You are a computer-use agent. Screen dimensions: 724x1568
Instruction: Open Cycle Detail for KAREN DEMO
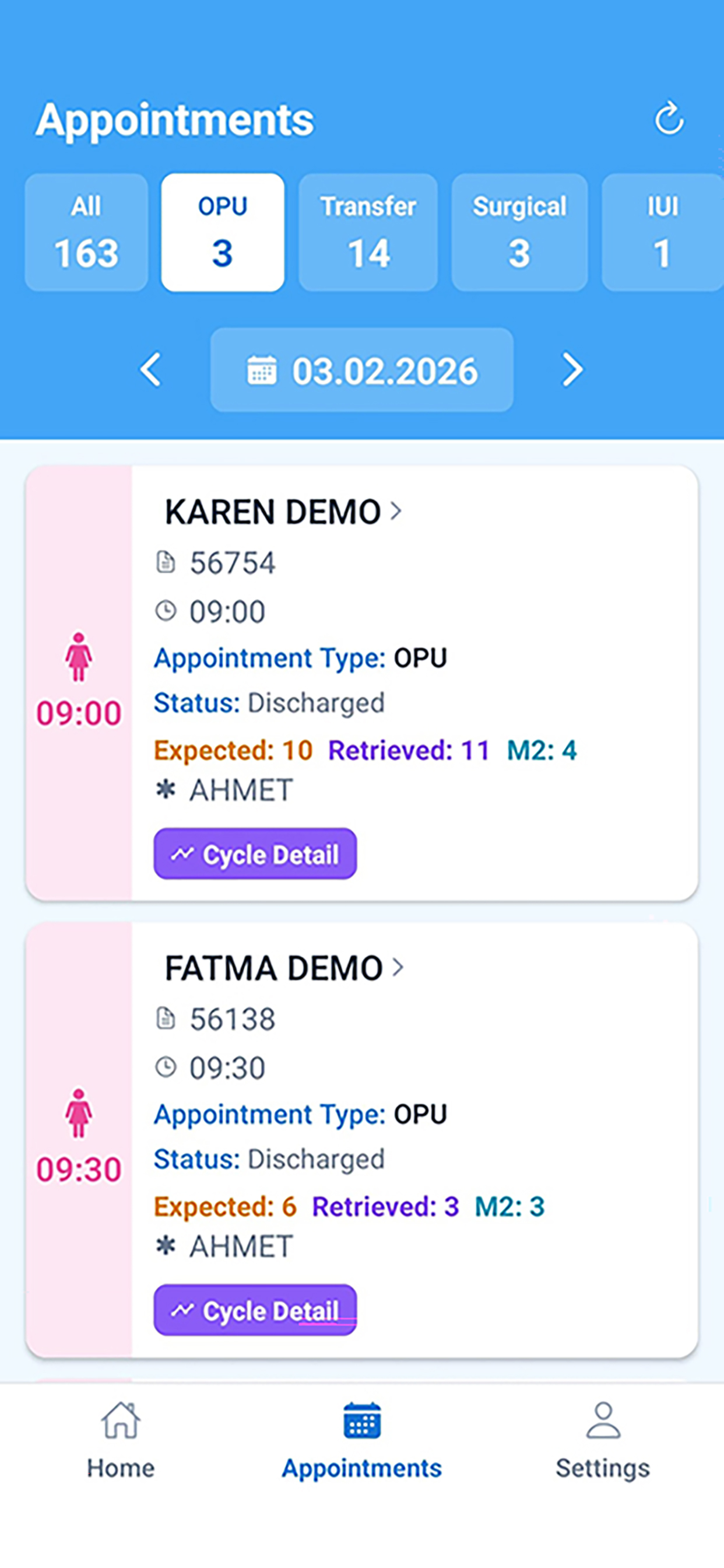[x=255, y=853]
